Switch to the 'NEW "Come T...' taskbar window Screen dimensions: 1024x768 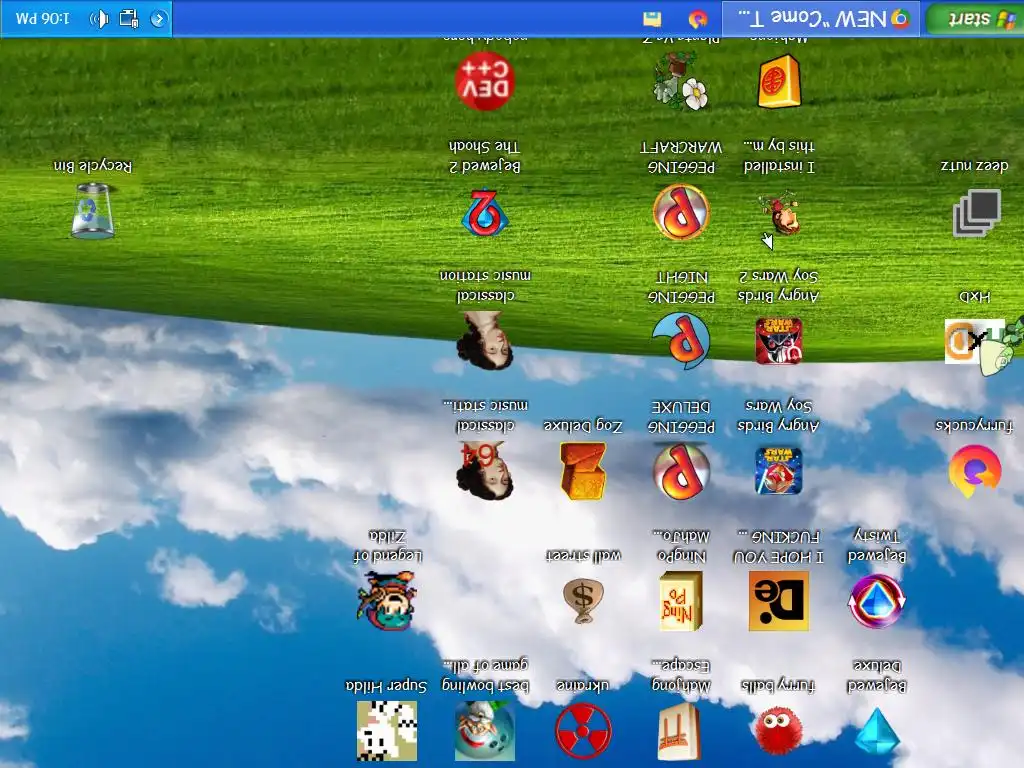pos(821,18)
